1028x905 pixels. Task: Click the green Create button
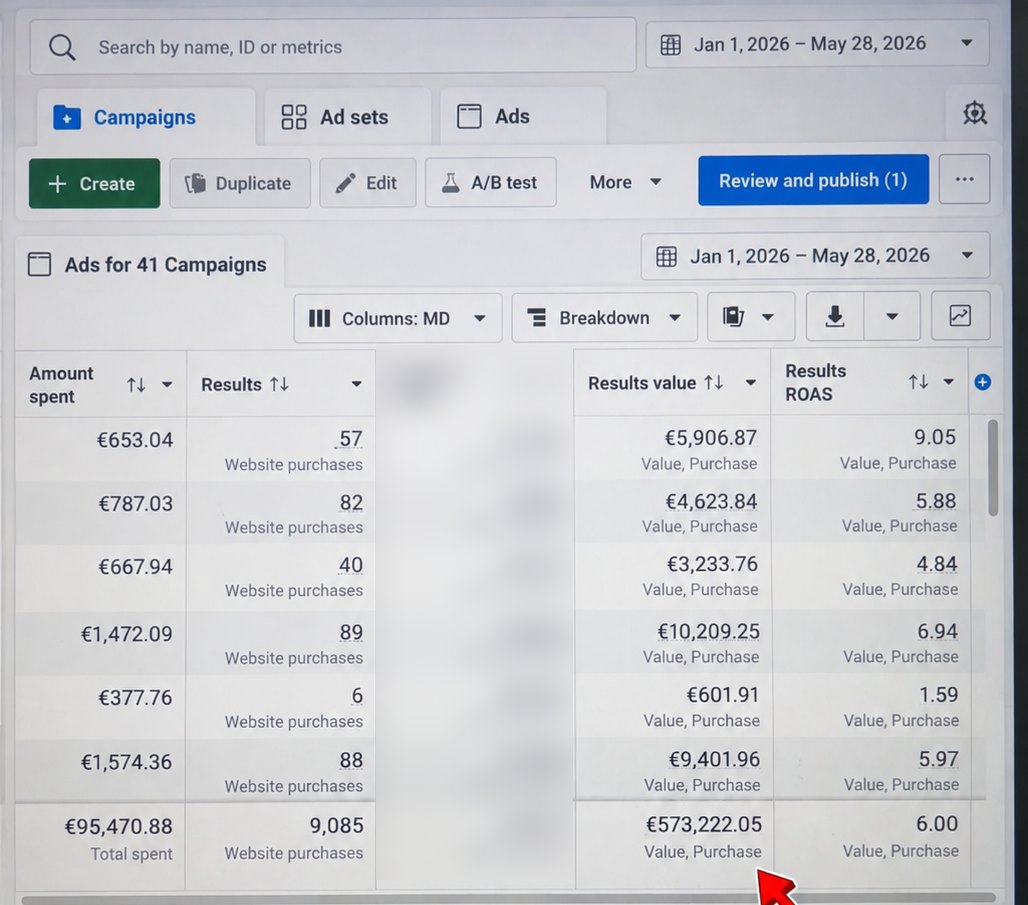coord(94,183)
